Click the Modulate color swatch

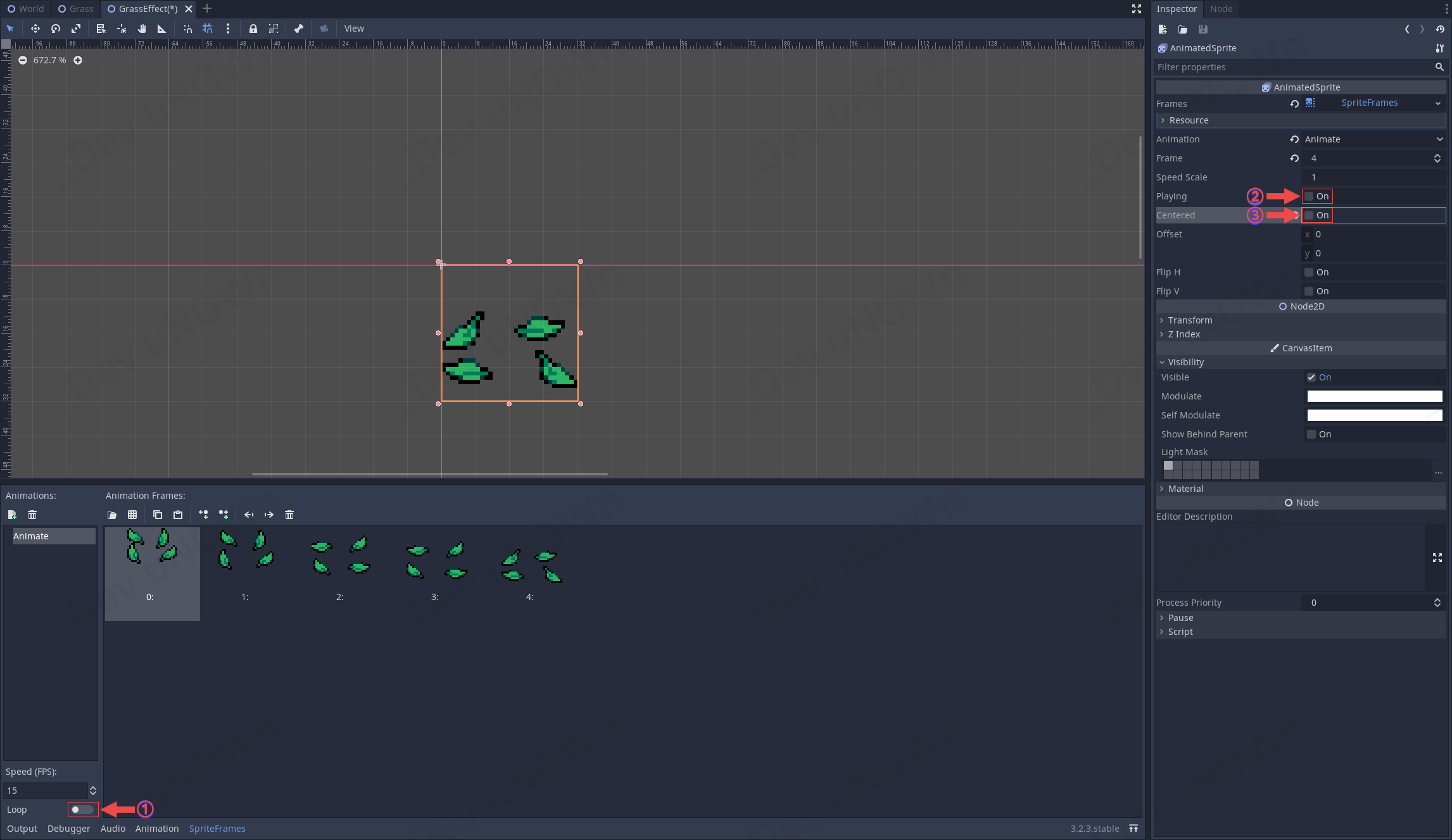coord(1374,396)
